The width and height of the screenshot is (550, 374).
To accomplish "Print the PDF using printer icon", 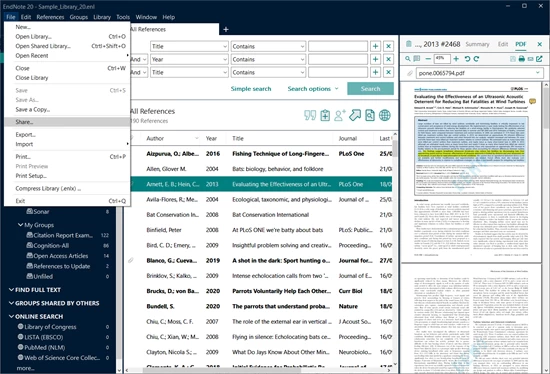I will click(522, 59).
